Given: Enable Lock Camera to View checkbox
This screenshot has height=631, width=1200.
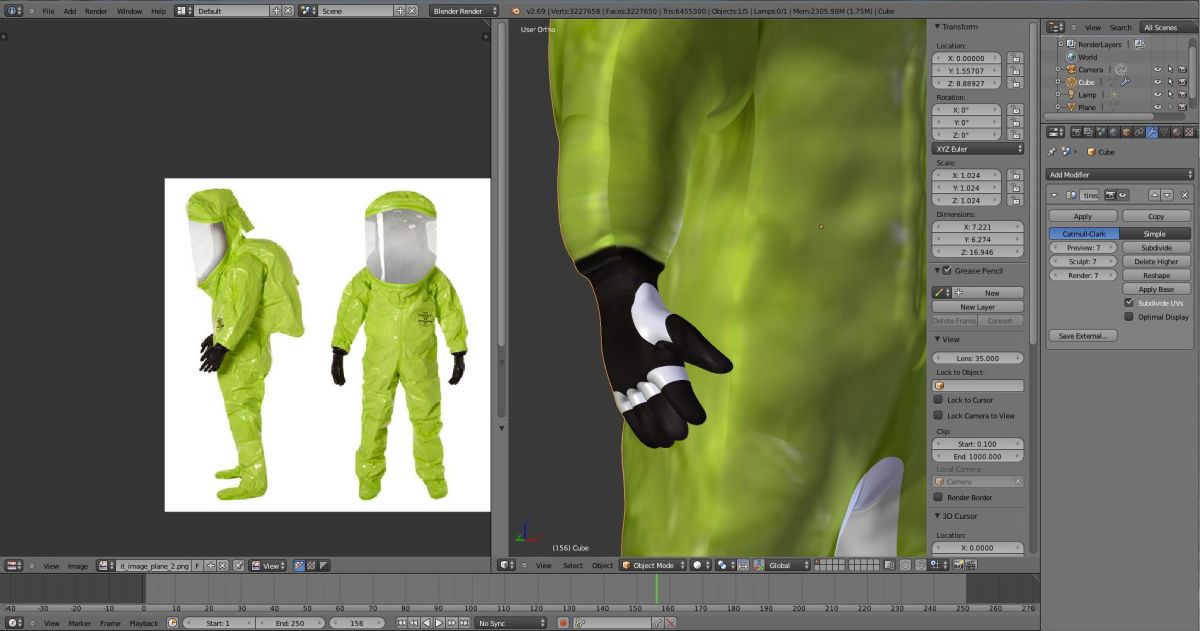Looking at the screenshot, I should tap(938, 415).
